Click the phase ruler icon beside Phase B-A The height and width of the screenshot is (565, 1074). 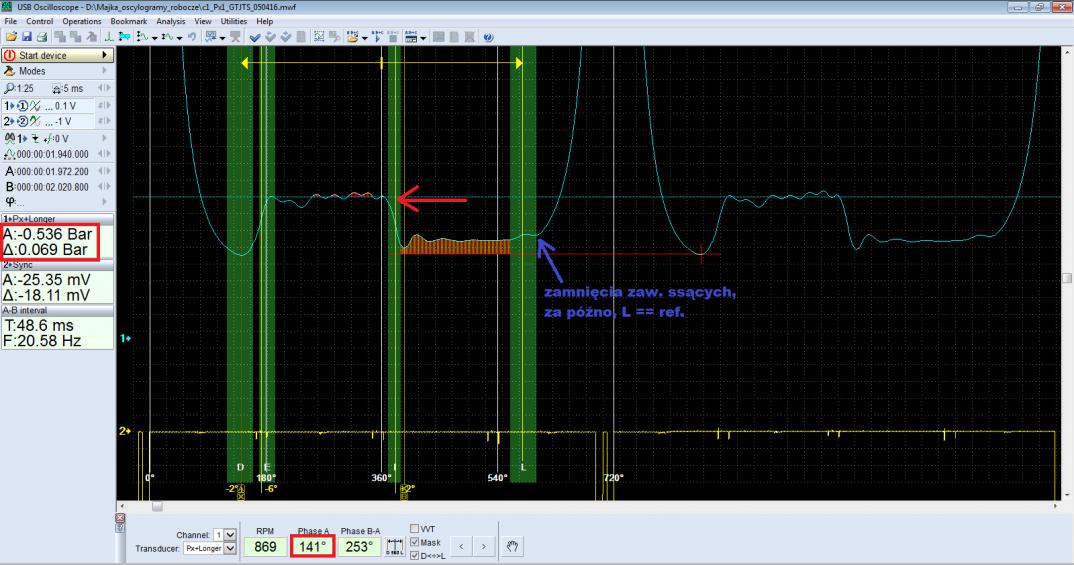pos(395,547)
